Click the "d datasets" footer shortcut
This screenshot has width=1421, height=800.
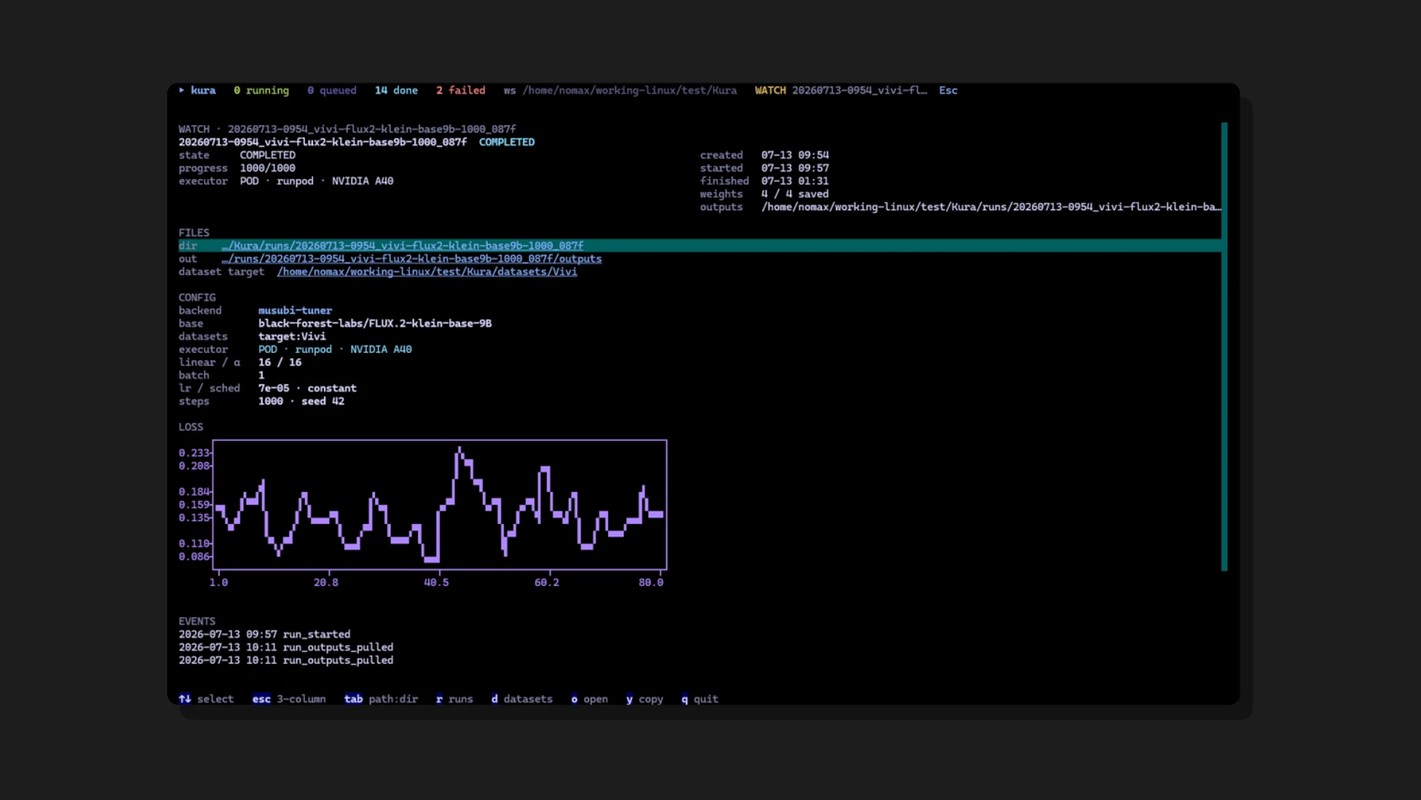[522, 699]
